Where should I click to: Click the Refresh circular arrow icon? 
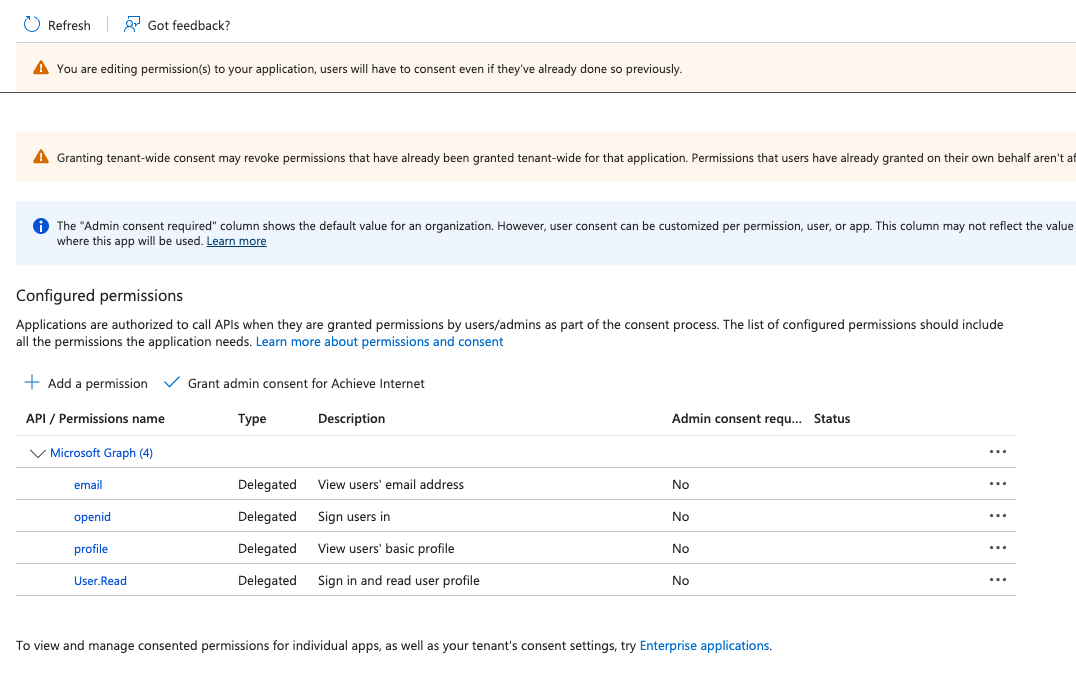[32, 25]
